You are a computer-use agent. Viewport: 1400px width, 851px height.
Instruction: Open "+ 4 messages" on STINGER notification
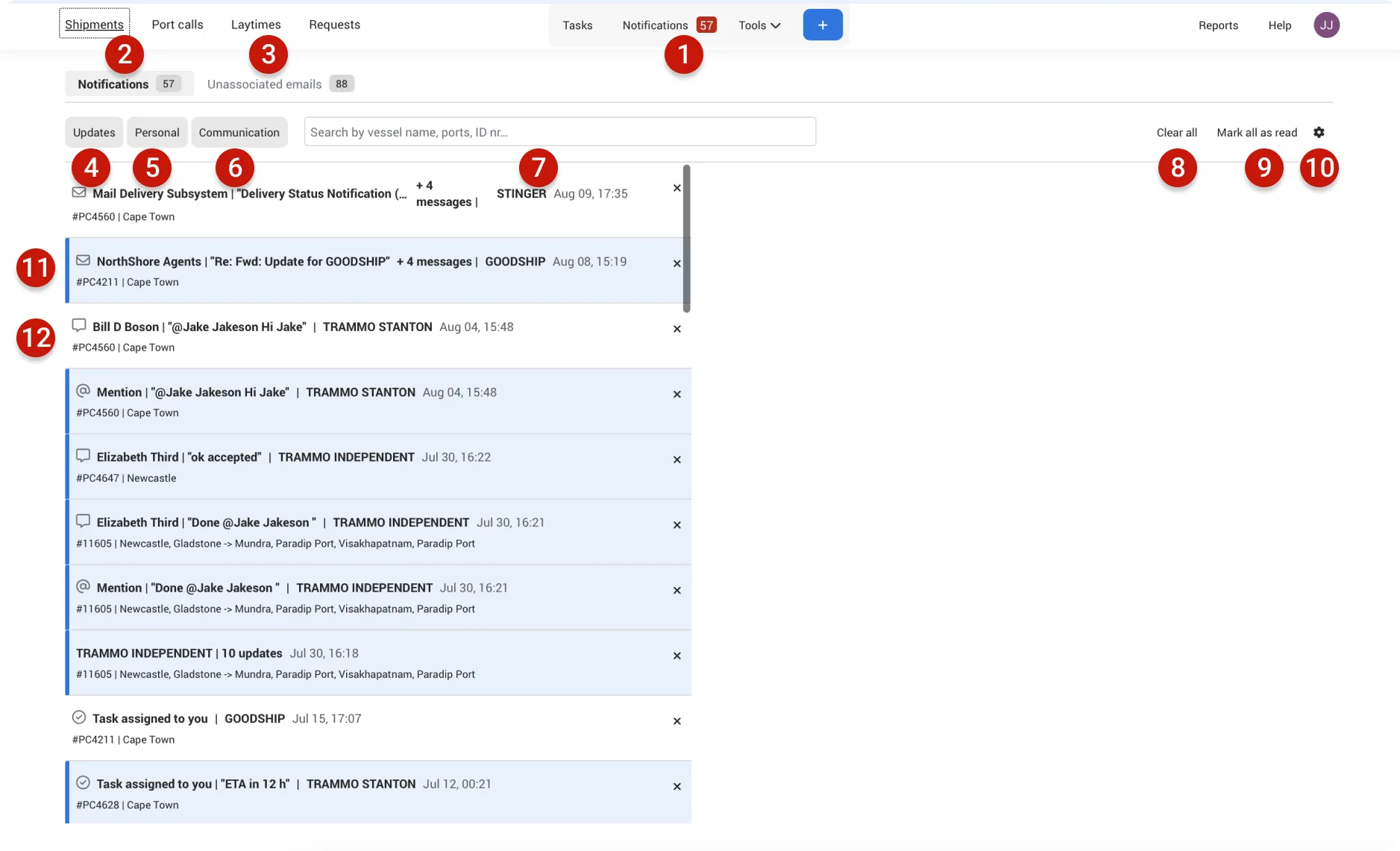(446, 194)
